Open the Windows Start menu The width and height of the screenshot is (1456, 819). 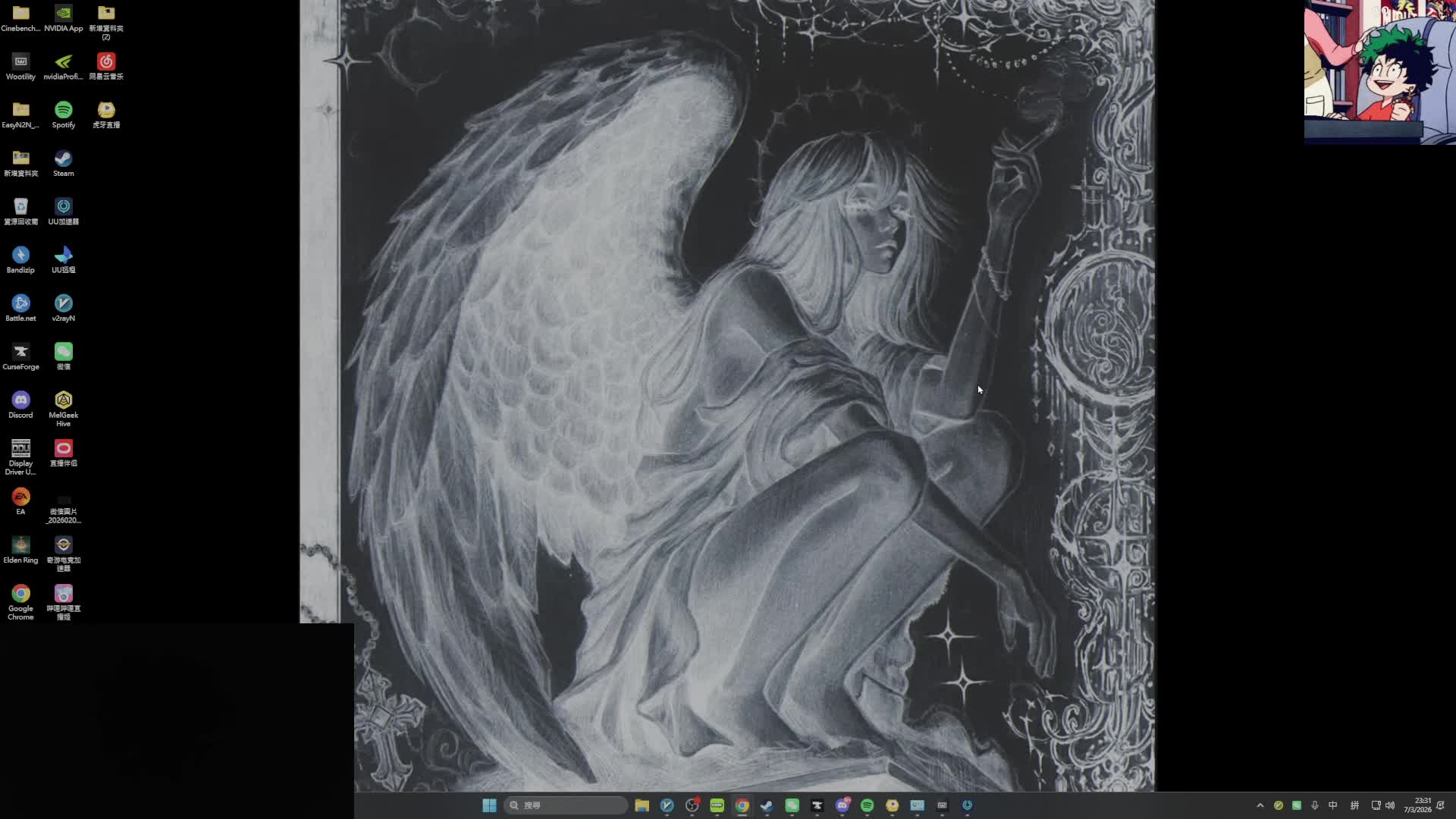coord(489,805)
